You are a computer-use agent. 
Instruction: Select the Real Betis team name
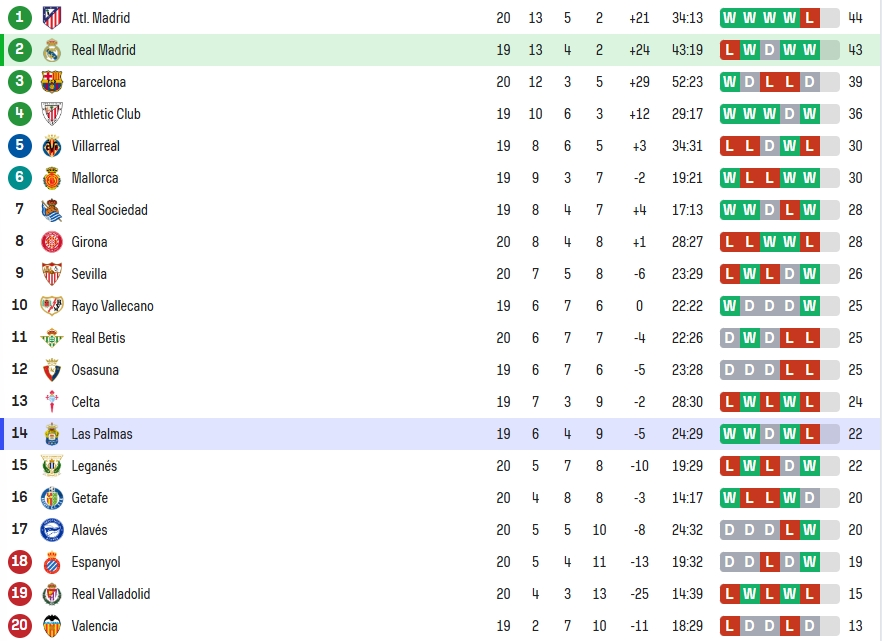[98, 338]
